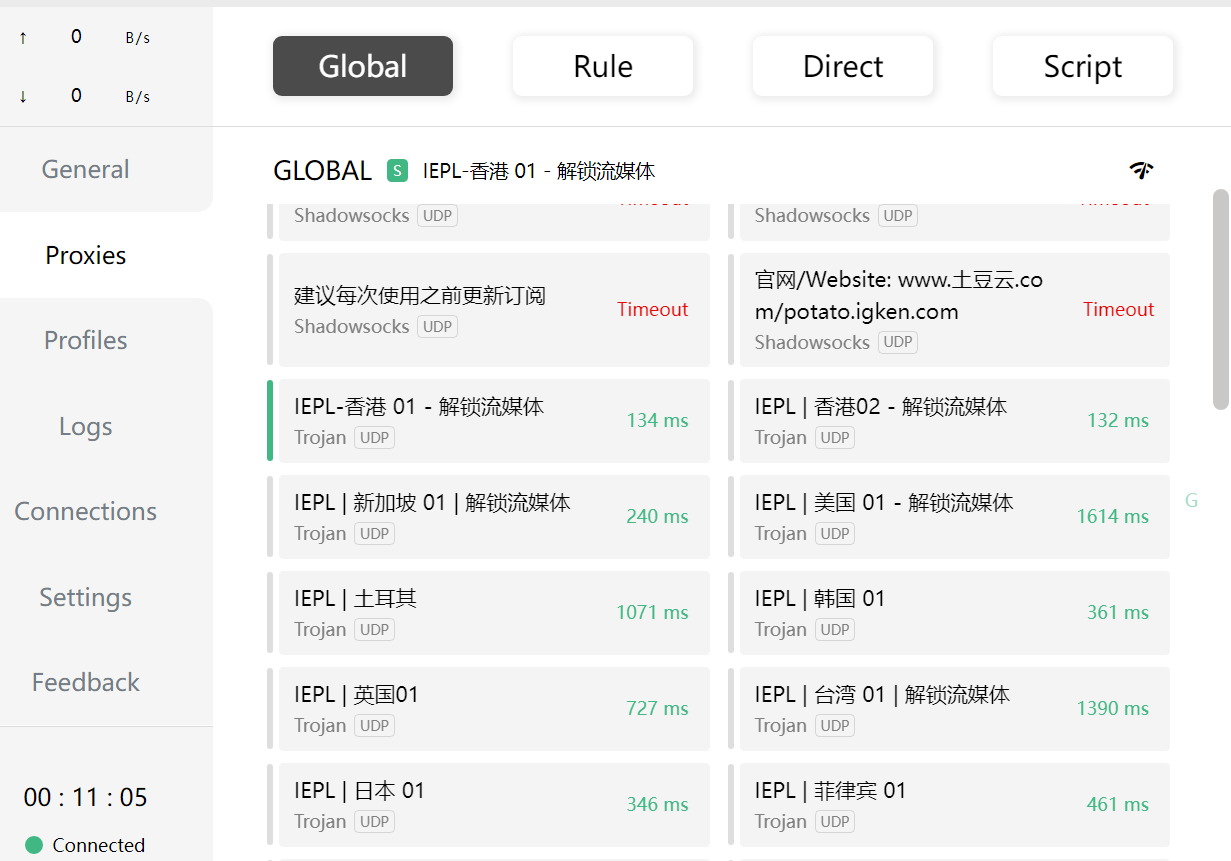Click the UDP tag on IEPL-香港 01
Viewport: 1231px width, 861px height.
tap(374, 437)
